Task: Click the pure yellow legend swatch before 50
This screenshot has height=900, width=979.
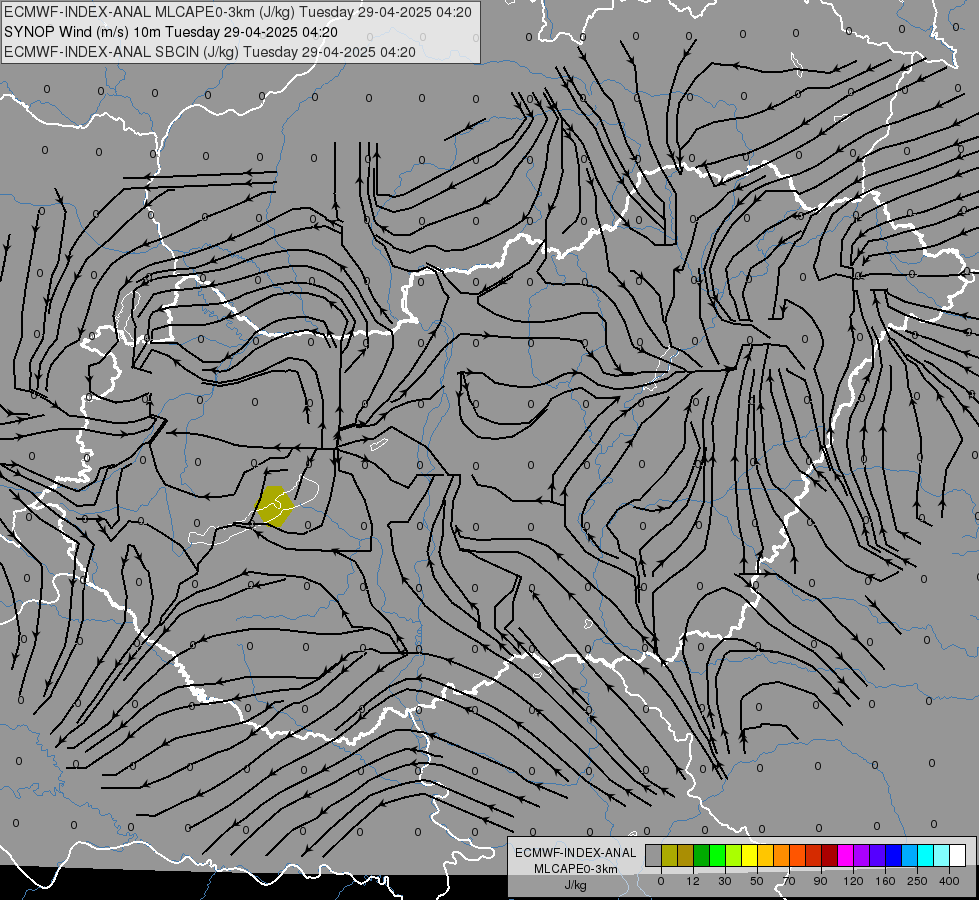Action: click(x=749, y=855)
